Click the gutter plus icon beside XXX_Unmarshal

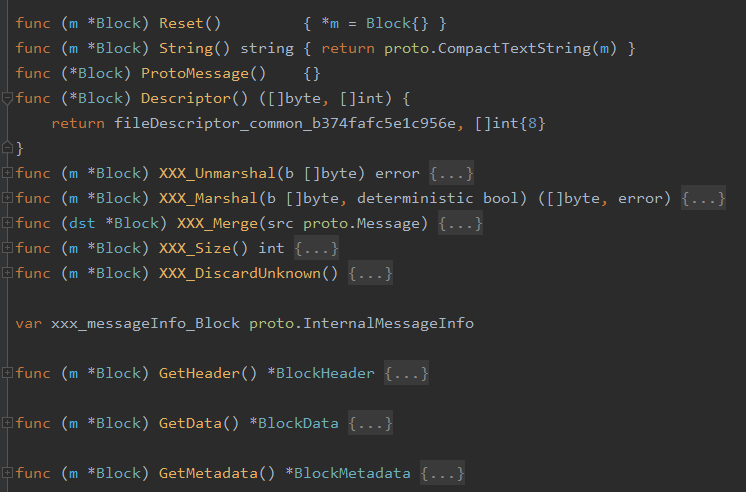[x=8, y=173]
